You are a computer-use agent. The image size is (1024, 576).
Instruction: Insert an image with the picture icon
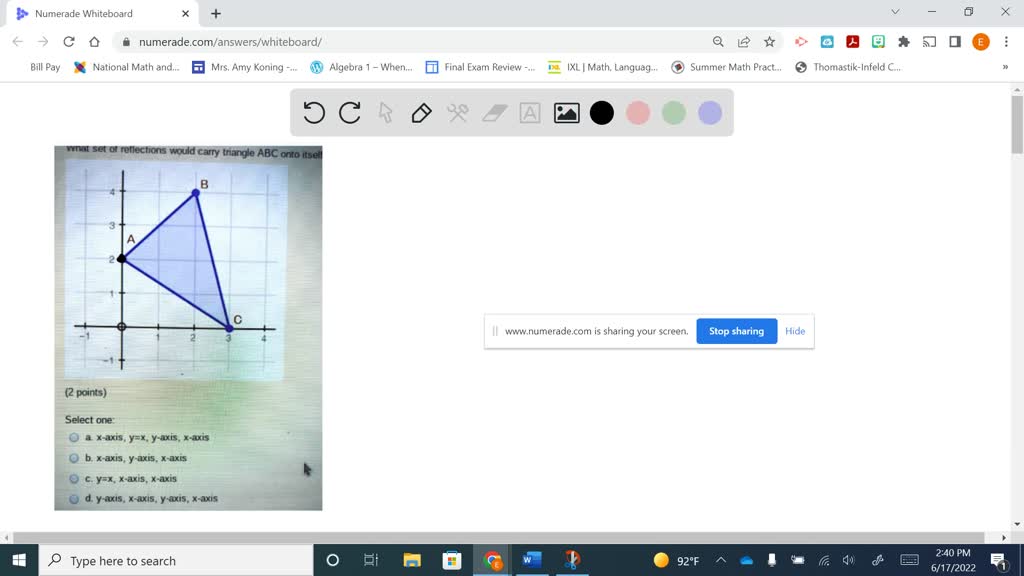[x=567, y=113]
